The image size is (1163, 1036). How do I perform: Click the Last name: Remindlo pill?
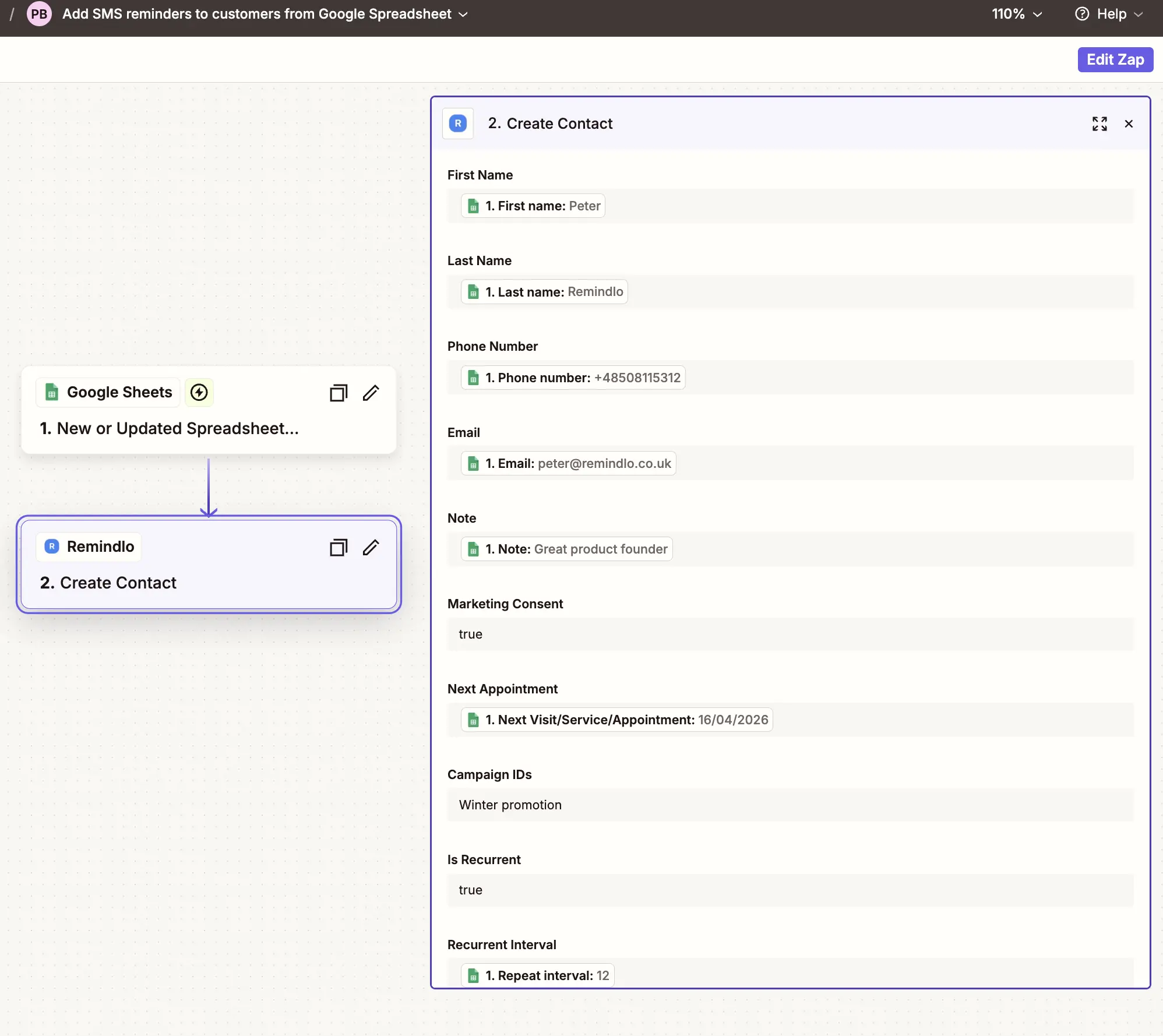pos(544,292)
